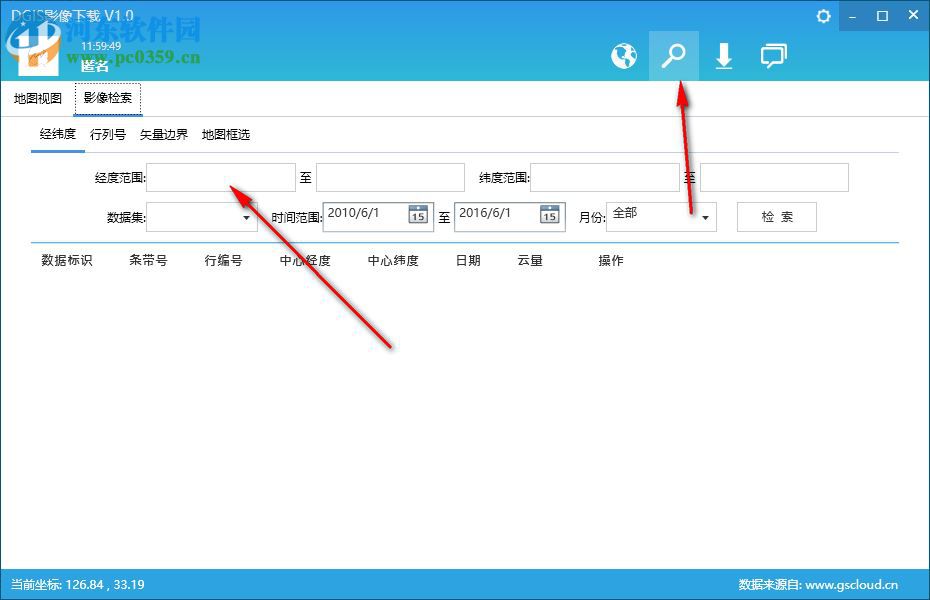Switch to the 地图视图 tab
The height and width of the screenshot is (600, 930).
(37, 98)
